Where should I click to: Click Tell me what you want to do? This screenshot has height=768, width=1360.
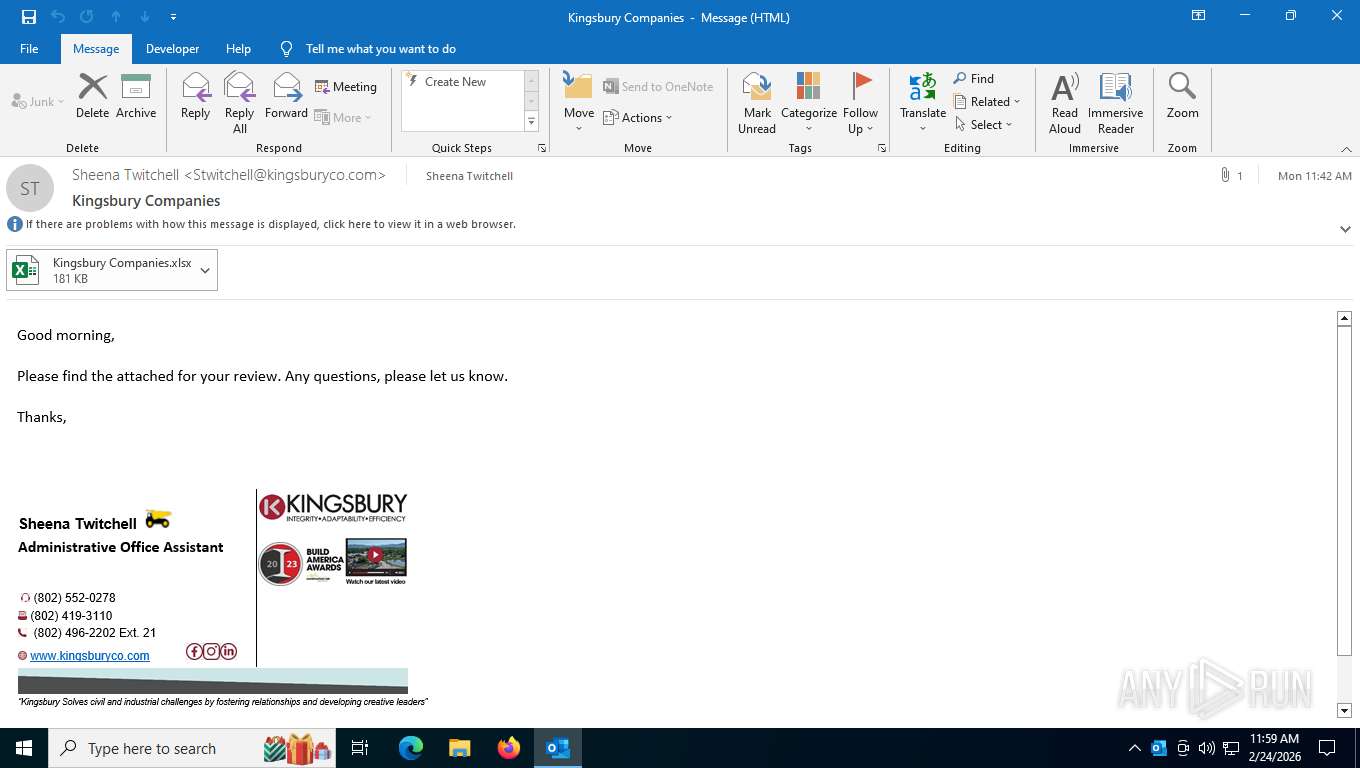380,48
